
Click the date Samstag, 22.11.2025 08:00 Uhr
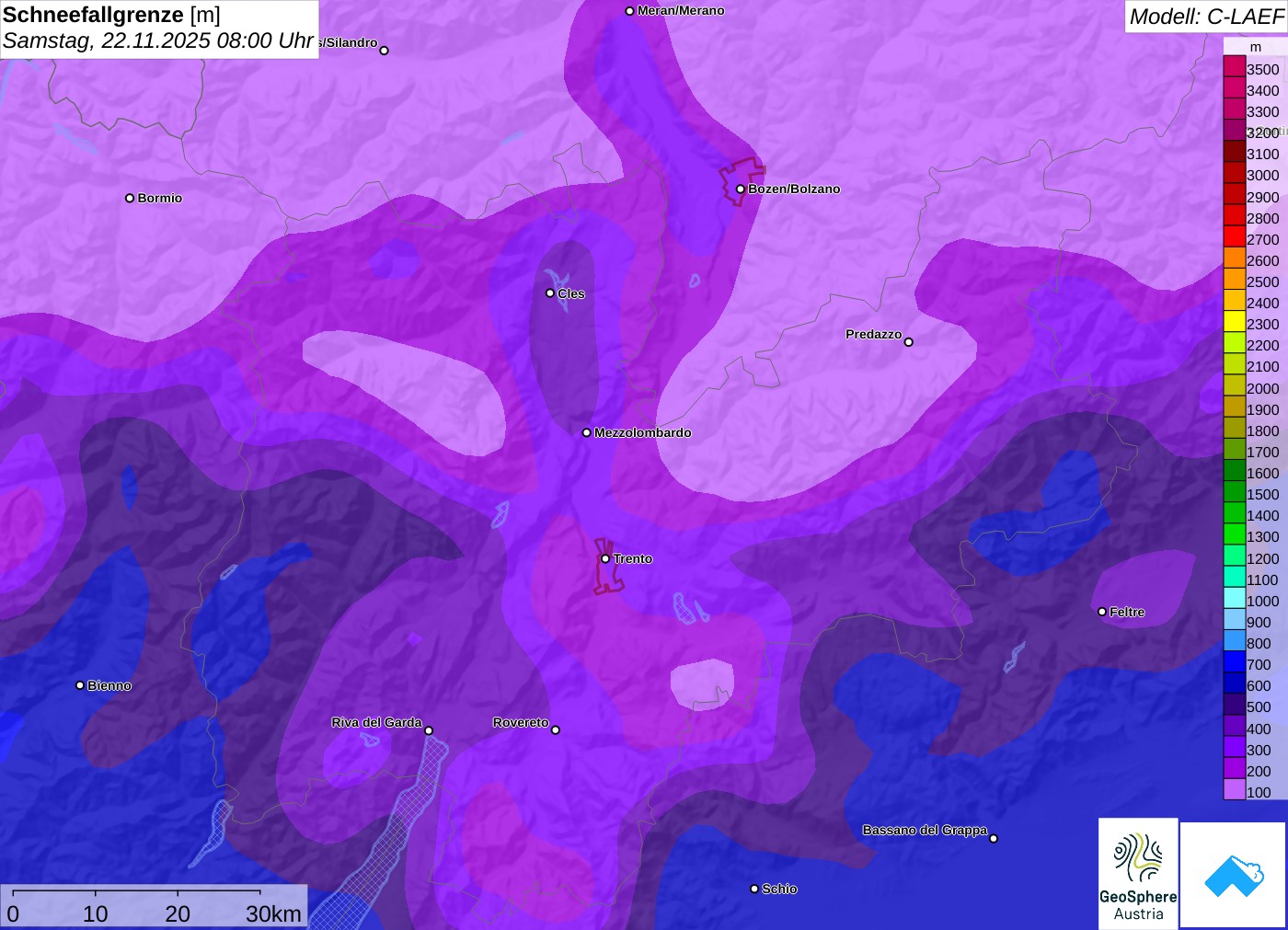coord(158,40)
